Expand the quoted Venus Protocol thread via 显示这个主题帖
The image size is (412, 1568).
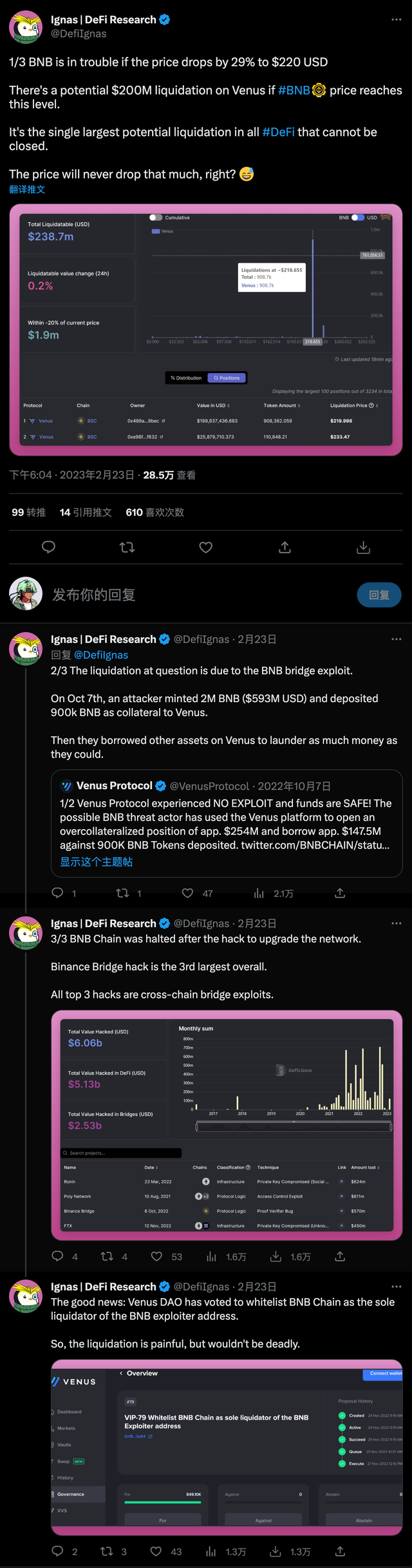point(97,862)
